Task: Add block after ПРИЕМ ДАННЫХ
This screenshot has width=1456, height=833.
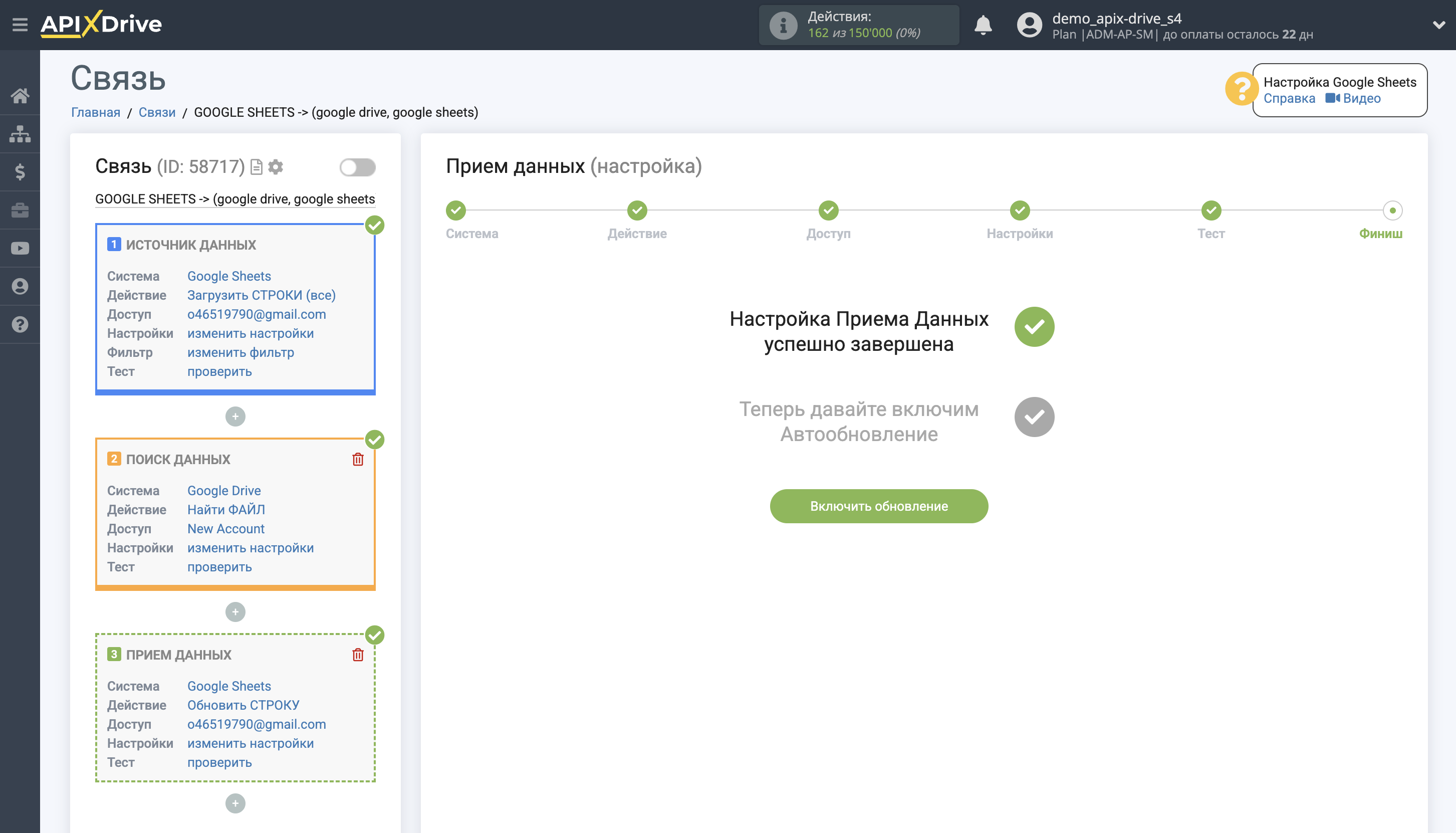Action: tap(235, 804)
